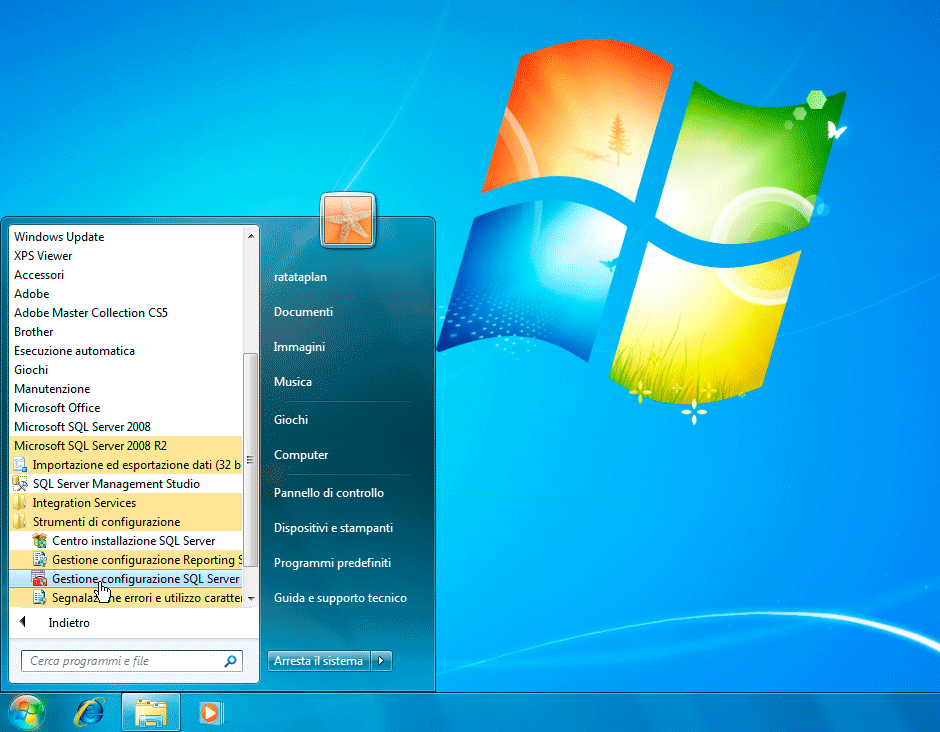Click the Centro installazione SQL Server icon
Screen dimensions: 940x732
pos(40,541)
